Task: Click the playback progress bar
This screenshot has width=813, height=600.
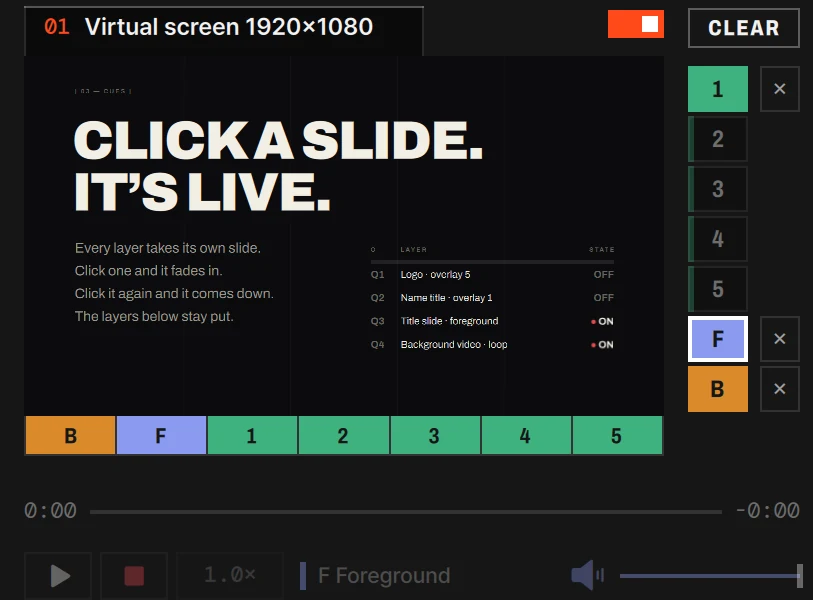Action: [405, 512]
